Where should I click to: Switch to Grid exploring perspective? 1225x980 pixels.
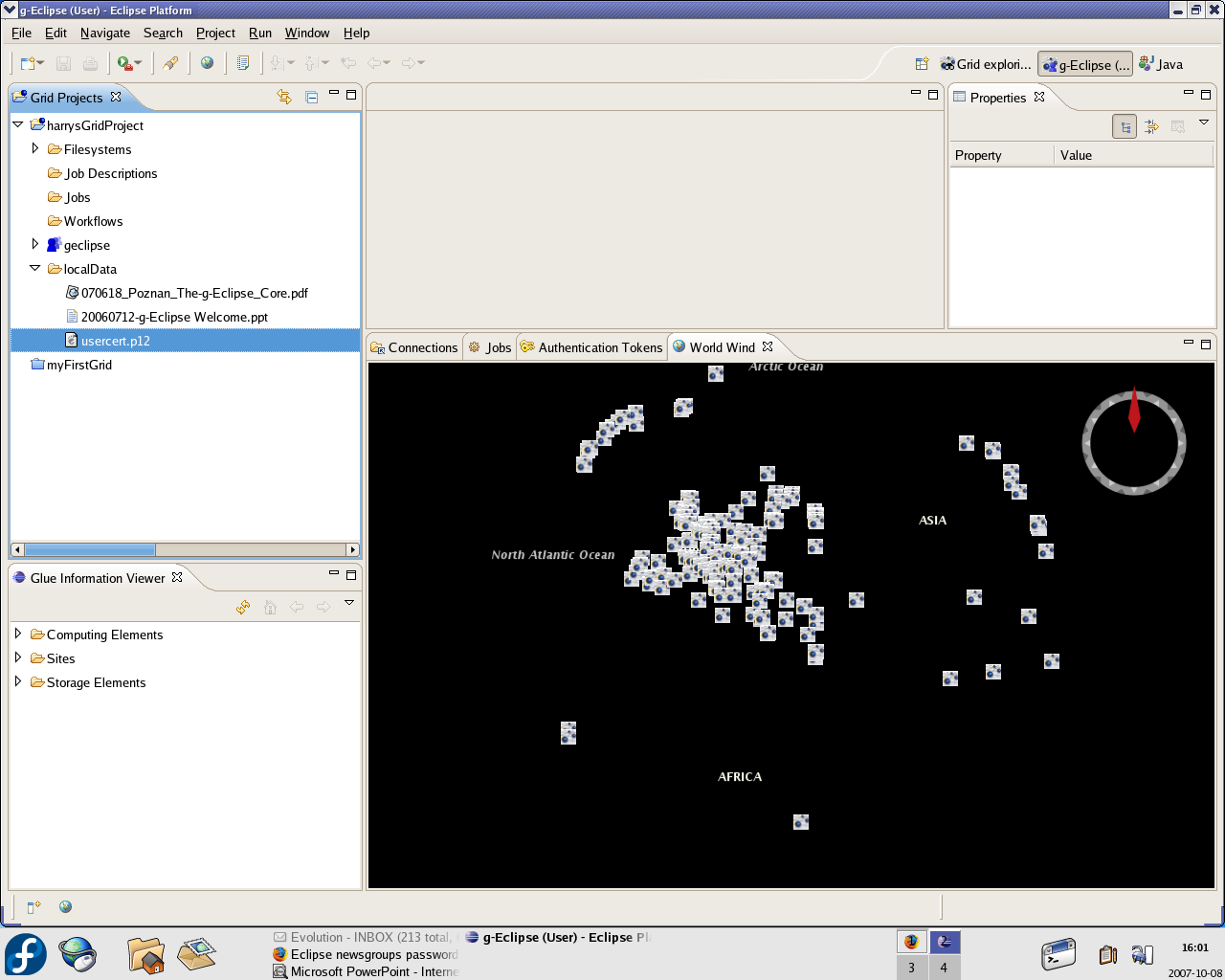986,64
